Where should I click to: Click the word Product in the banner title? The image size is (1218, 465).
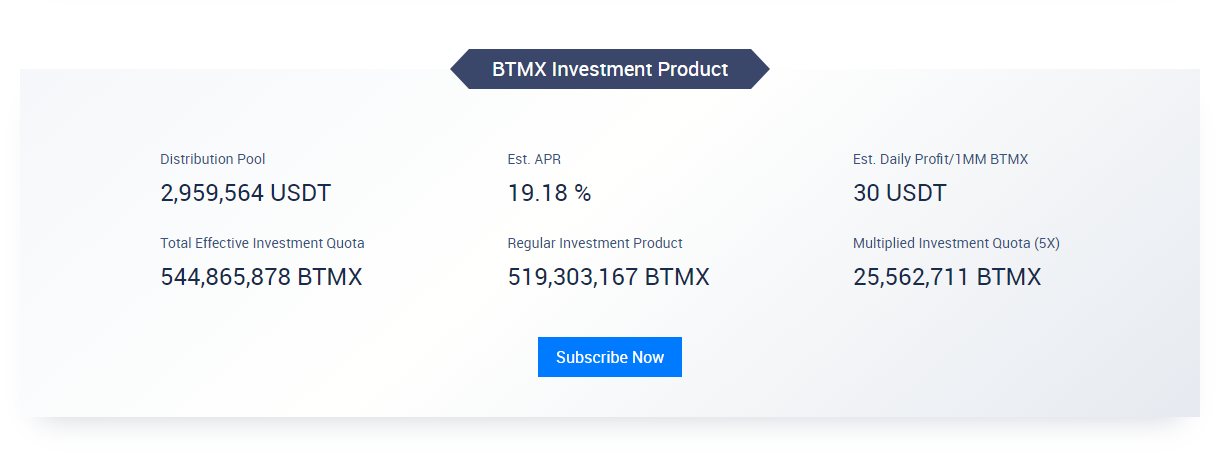pos(693,70)
